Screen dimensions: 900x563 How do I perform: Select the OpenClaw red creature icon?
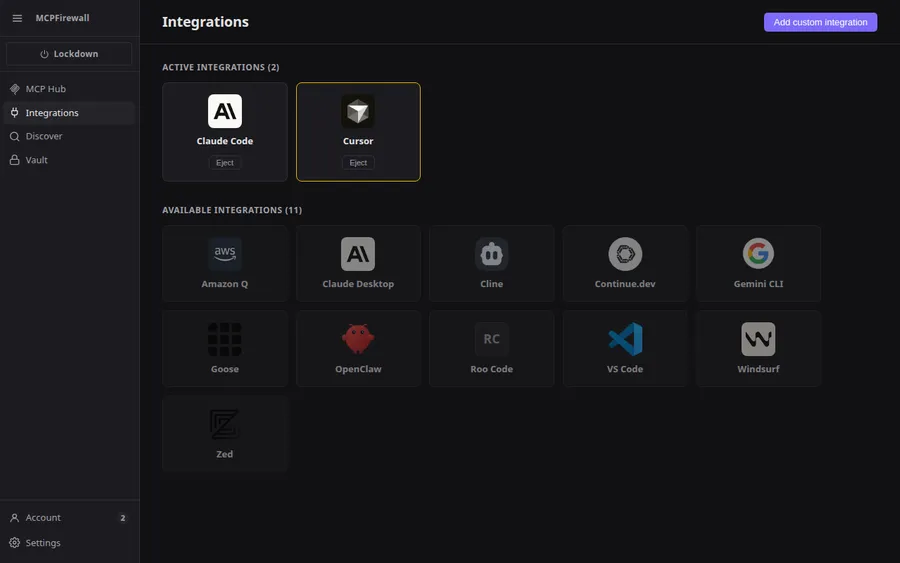click(x=358, y=339)
